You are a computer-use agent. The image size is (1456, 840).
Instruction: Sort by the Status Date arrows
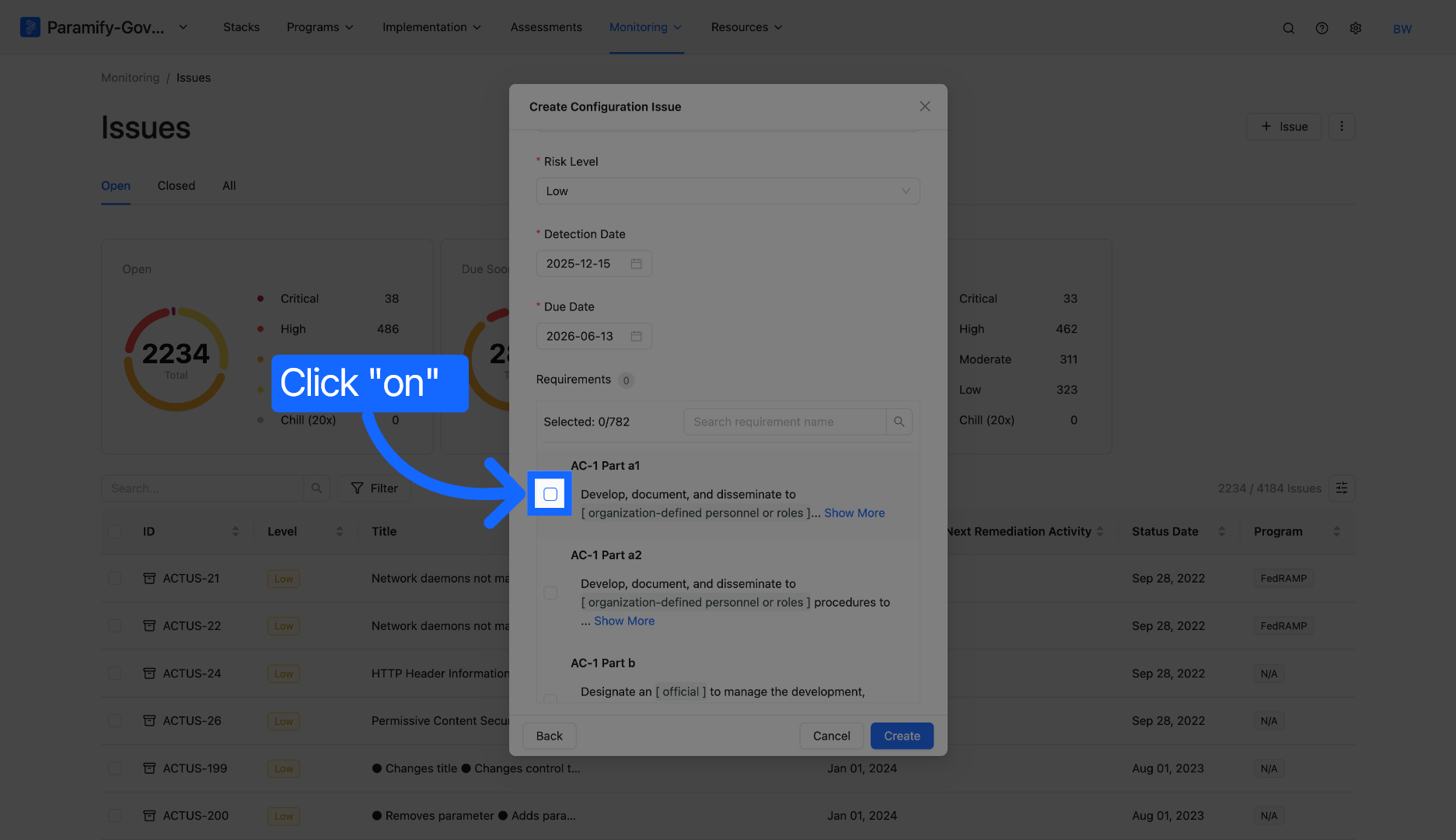pyautogui.click(x=1221, y=531)
